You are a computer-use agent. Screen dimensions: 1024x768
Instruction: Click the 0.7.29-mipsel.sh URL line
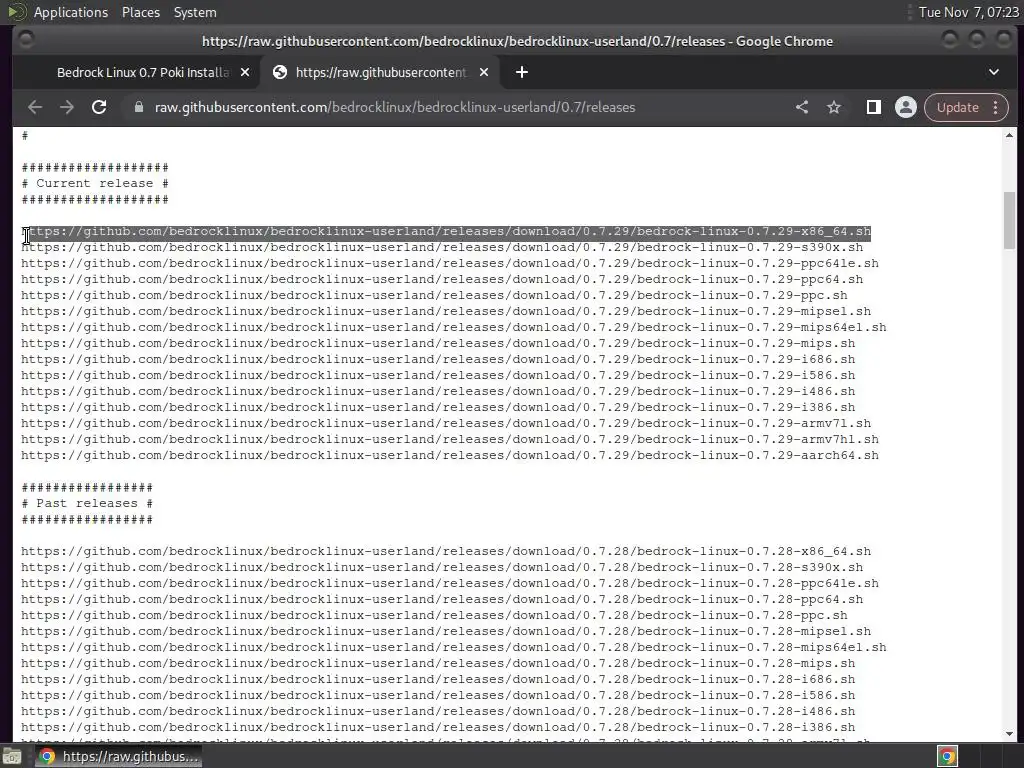point(446,312)
